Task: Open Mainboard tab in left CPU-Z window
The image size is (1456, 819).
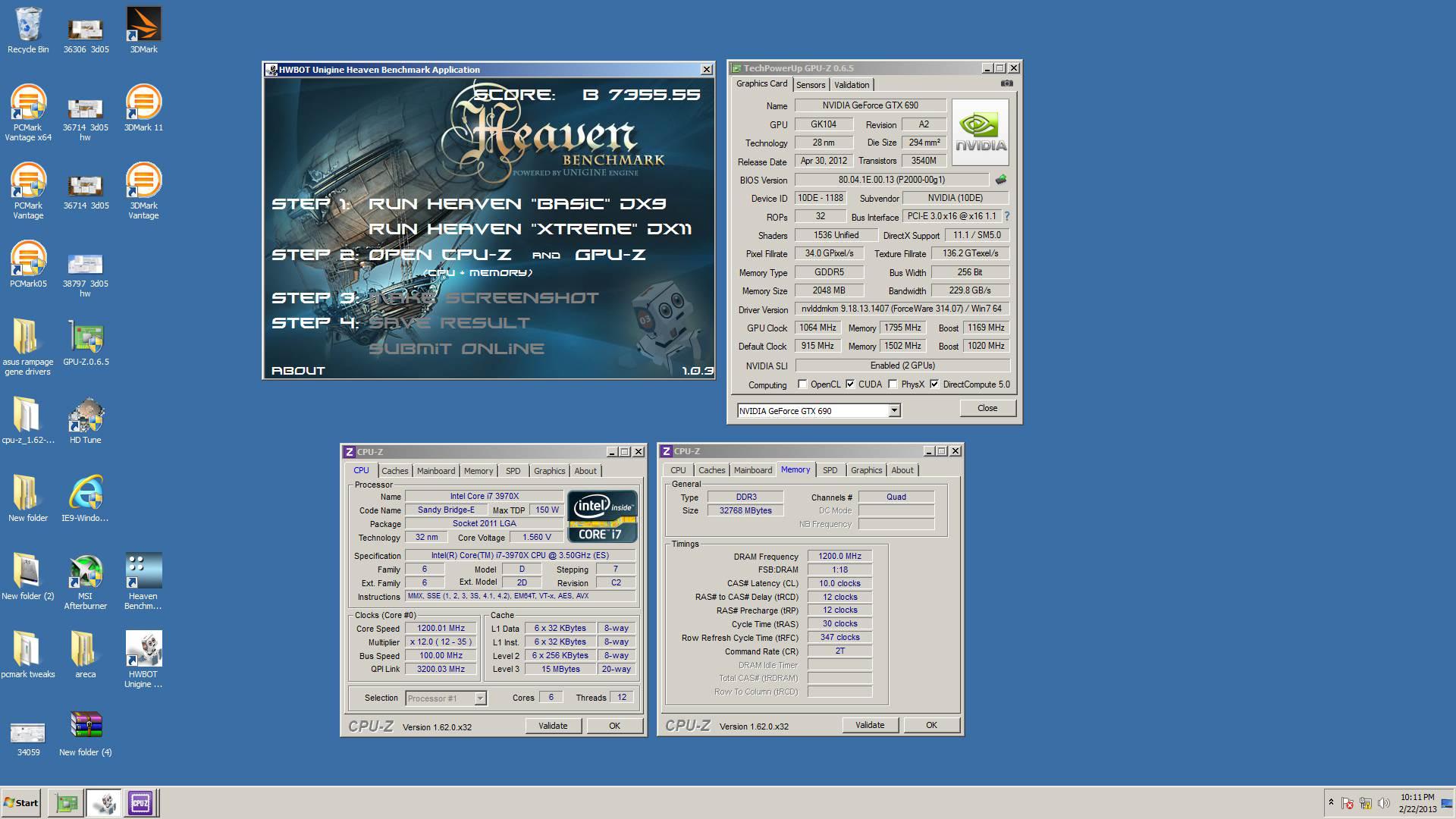Action: click(x=436, y=471)
